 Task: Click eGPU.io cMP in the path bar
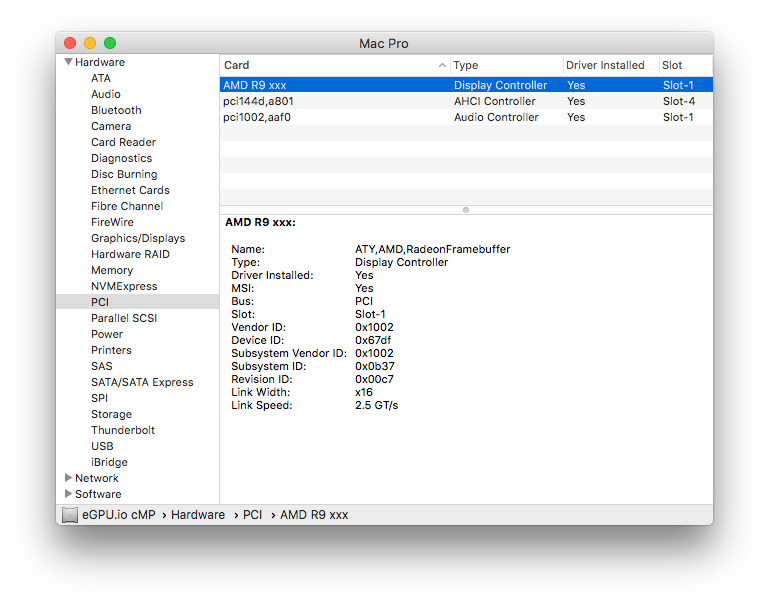point(119,515)
